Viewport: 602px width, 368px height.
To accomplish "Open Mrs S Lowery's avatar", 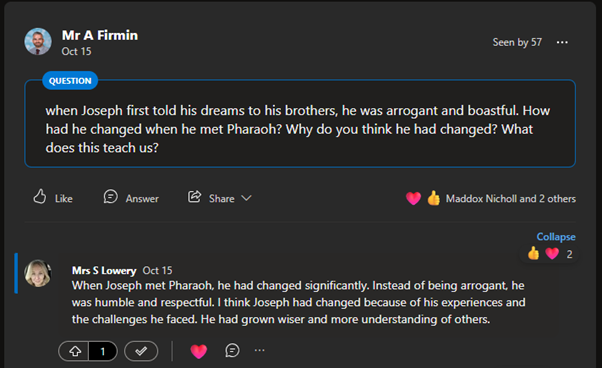I will tap(38, 273).
